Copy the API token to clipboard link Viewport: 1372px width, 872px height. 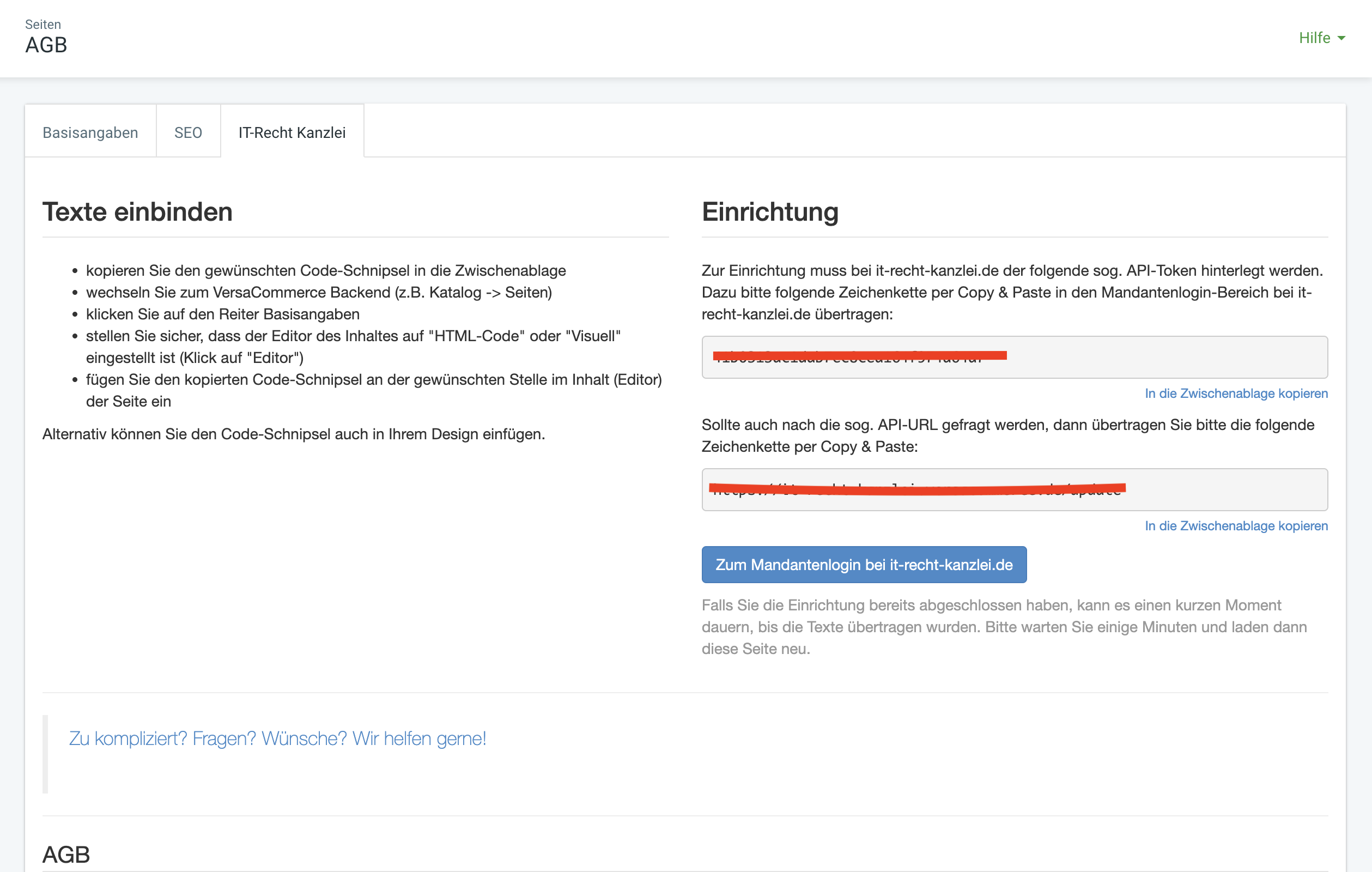(x=1236, y=393)
